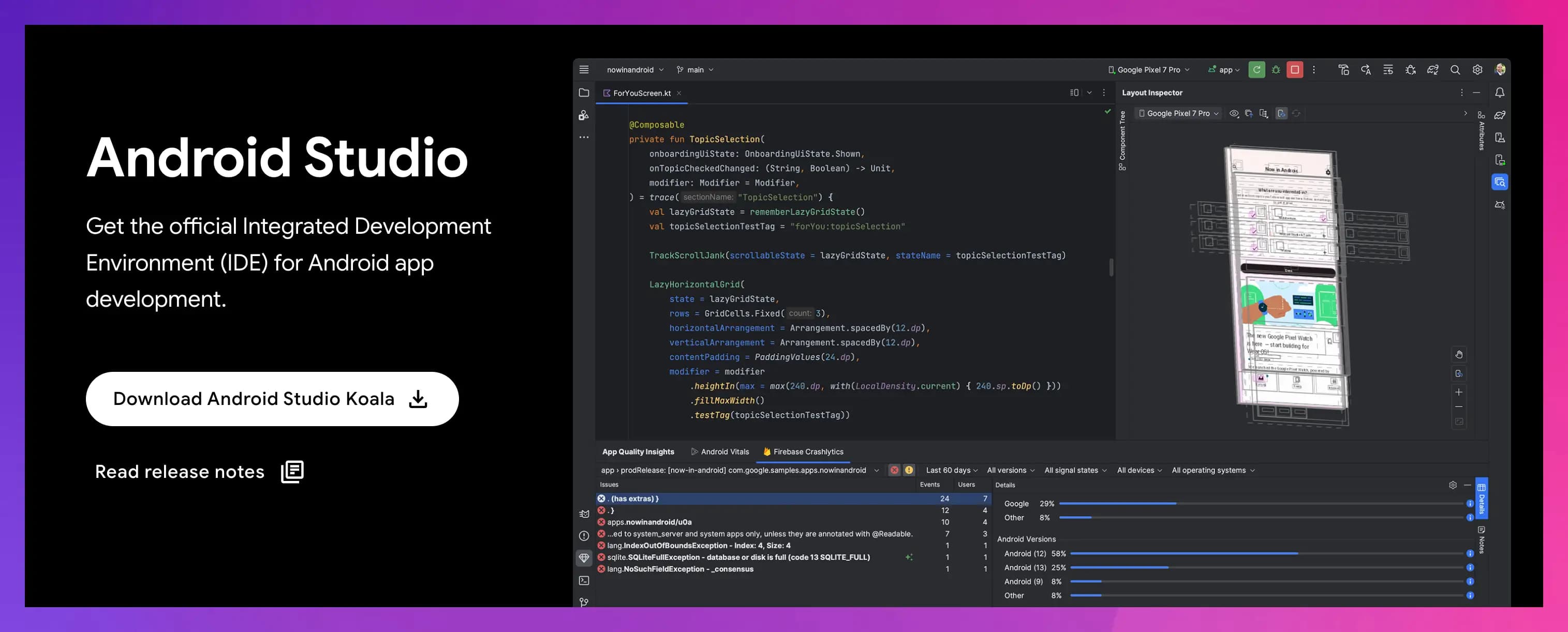The width and height of the screenshot is (1568, 632).
Task: Open the Running Devices icon in right sidebar
Action: (1500, 160)
